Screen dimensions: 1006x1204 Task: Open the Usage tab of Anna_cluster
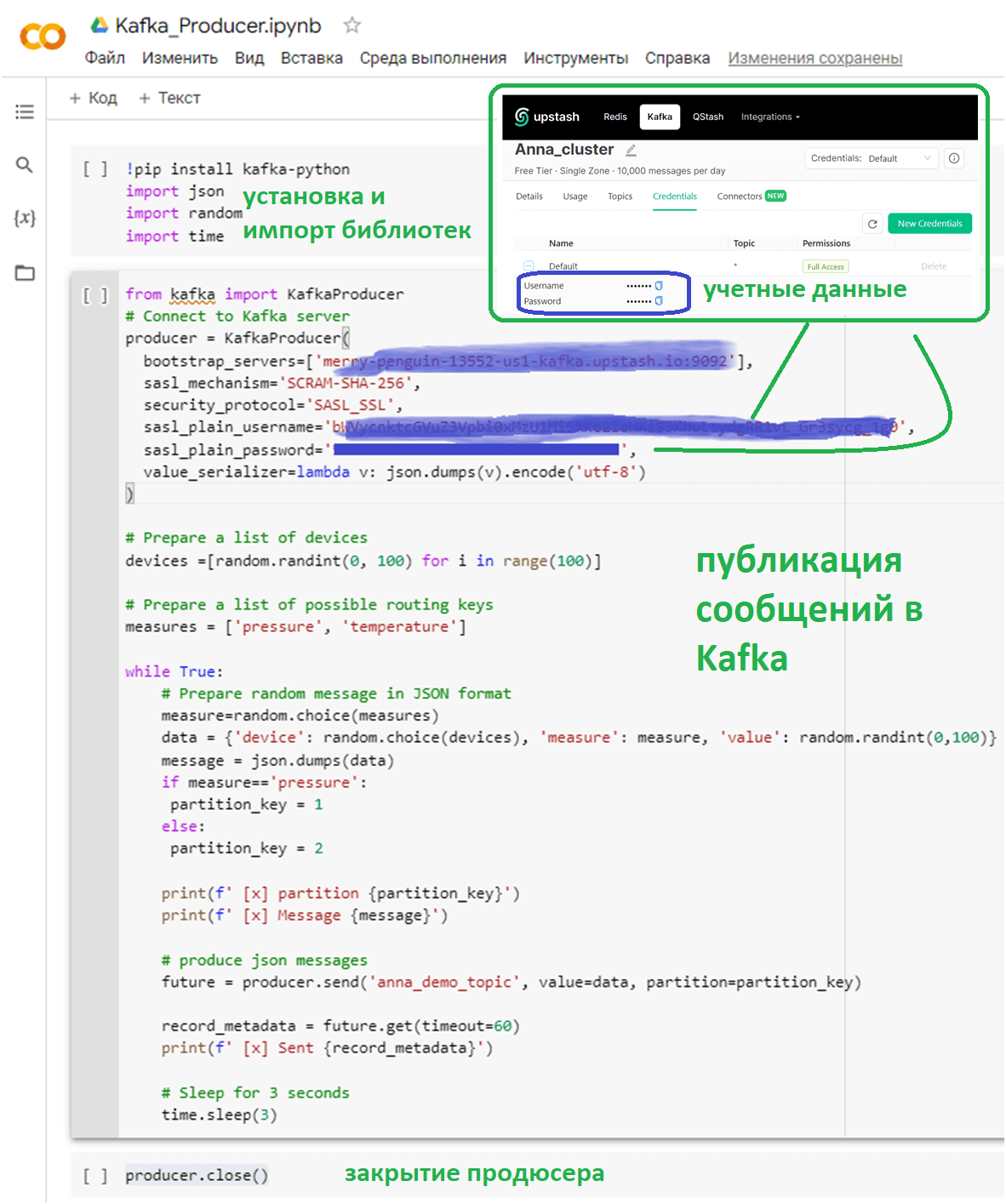point(575,197)
